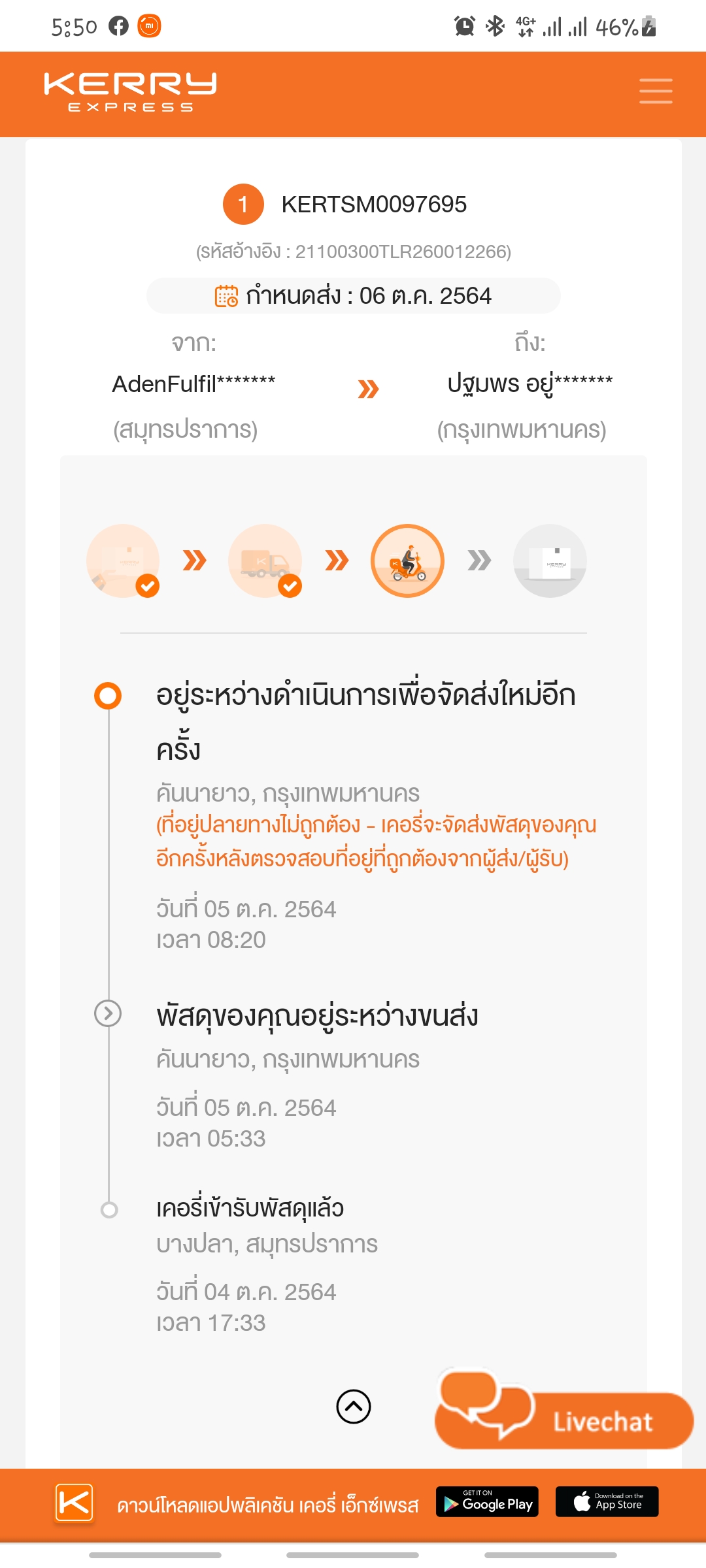Select the orange redelivery status marker

(108, 695)
